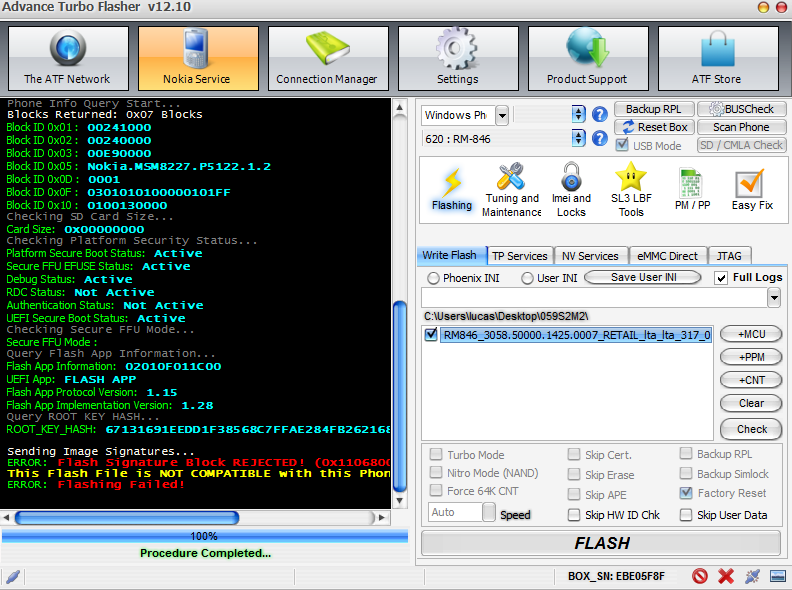Enable Skip User Data checkbox
This screenshot has height=590, width=792.
pyautogui.click(x=686, y=515)
